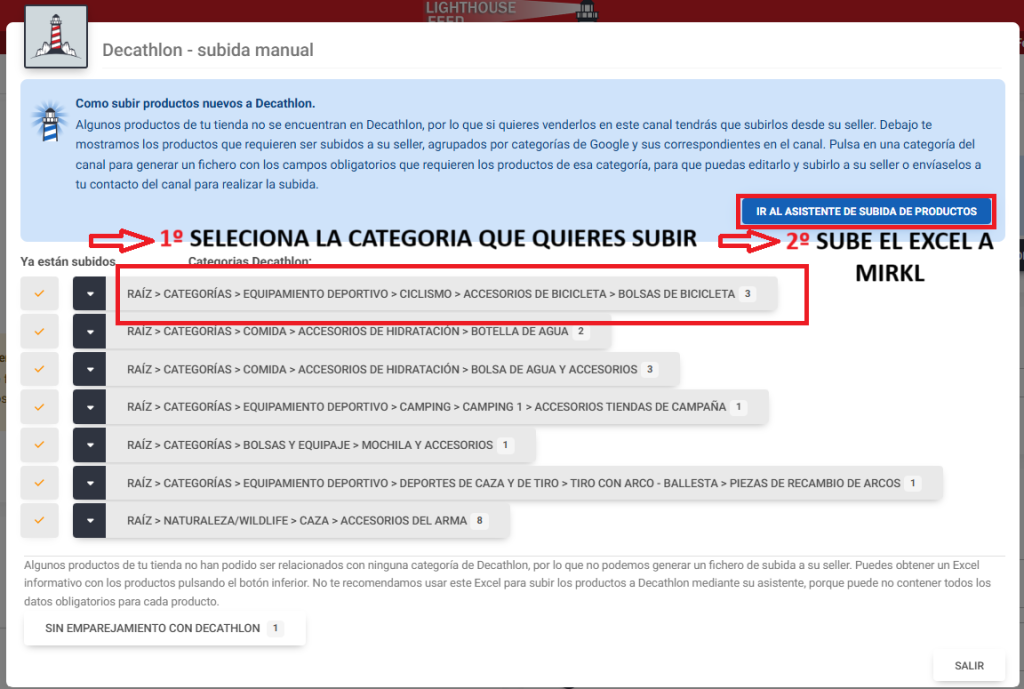
Task: Toggle the checkmark for the Bolsas de Bicicleta row
Action: [x=39, y=294]
